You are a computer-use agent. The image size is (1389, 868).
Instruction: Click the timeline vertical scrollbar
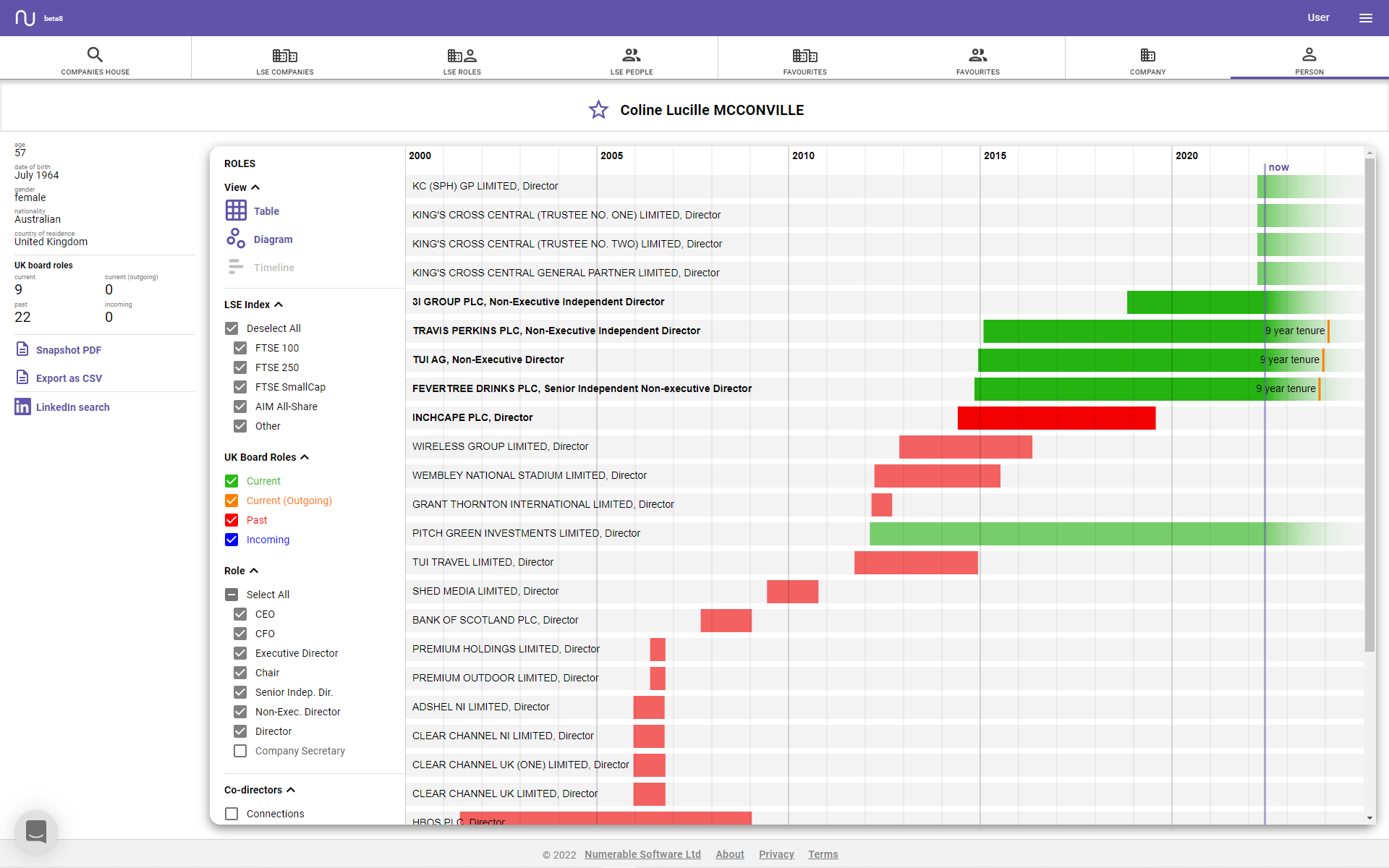pos(1369,405)
